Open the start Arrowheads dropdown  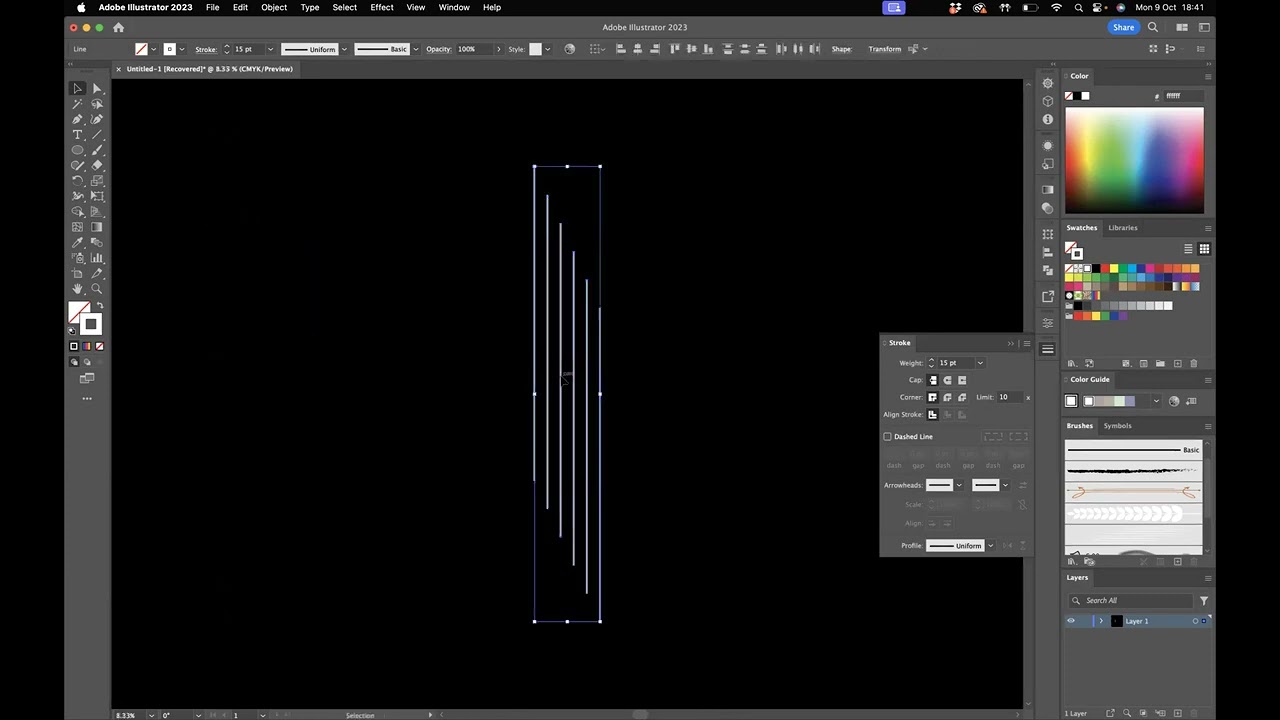(x=959, y=486)
